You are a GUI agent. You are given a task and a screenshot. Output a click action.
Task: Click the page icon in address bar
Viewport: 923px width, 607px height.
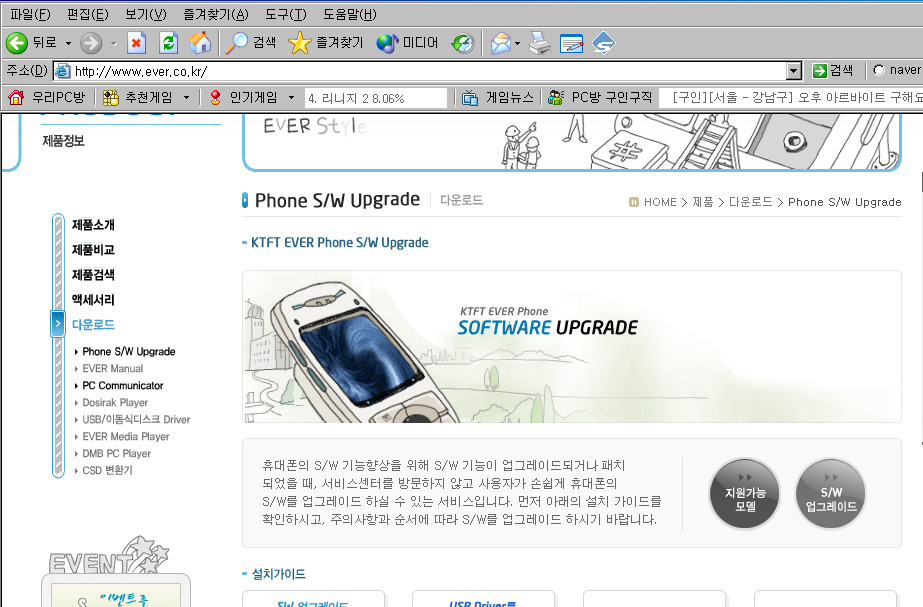point(62,71)
